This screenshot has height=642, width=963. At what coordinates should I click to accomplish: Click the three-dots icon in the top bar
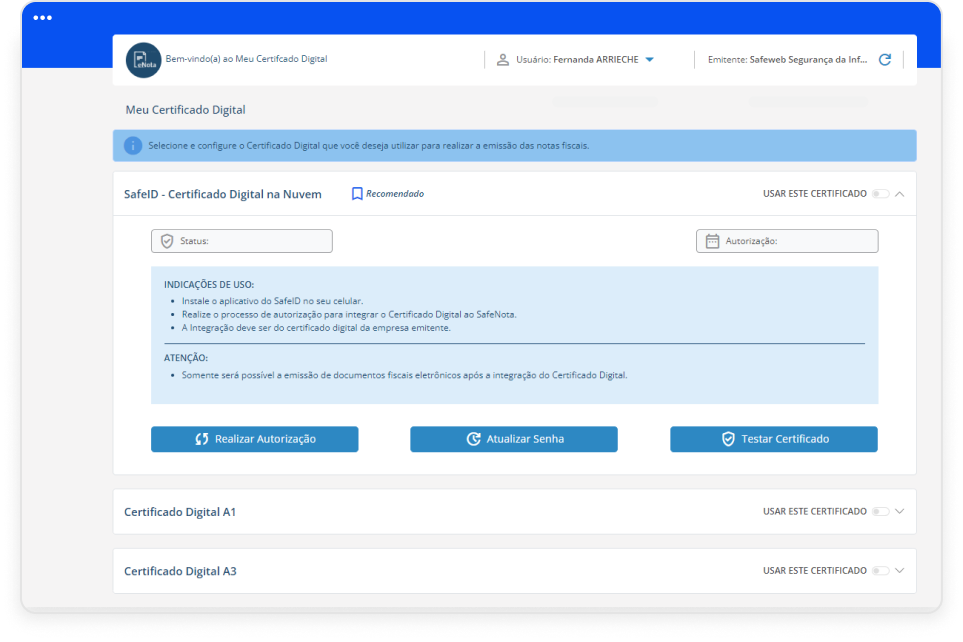[x=42, y=18]
